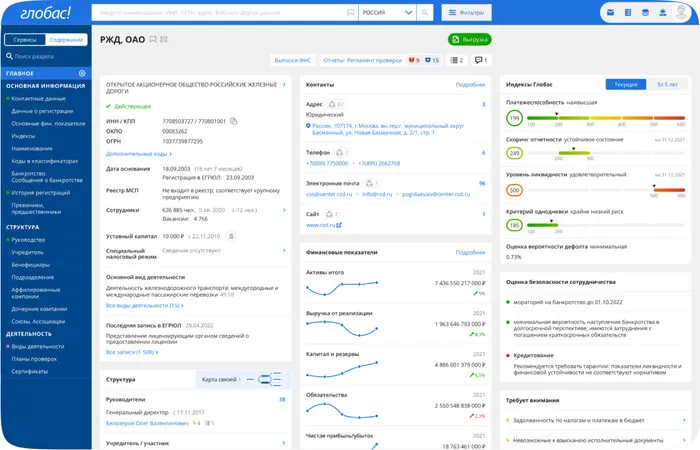Open the info@rzd.ru email link
The height and width of the screenshot is (450, 700).
[377, 194]
